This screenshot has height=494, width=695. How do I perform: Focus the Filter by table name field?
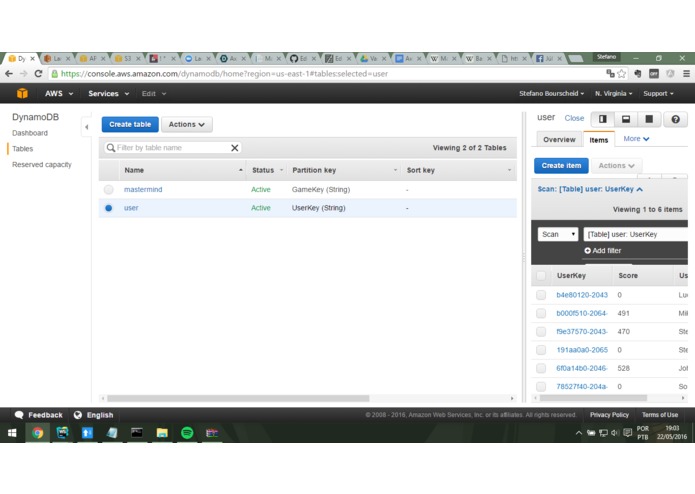pyautogui.click(x=172, y=148)
